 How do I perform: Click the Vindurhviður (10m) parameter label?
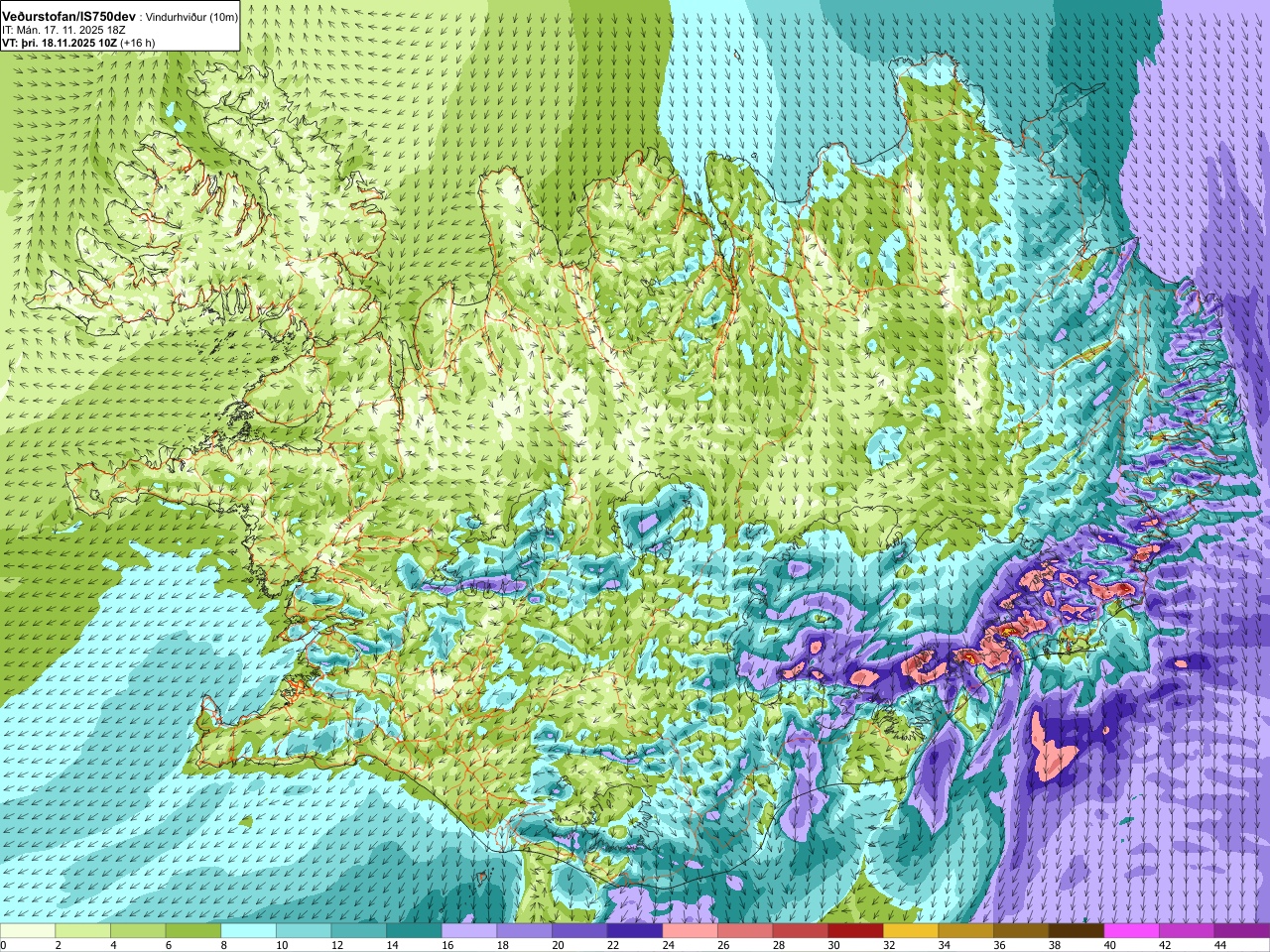click(192, 18)
